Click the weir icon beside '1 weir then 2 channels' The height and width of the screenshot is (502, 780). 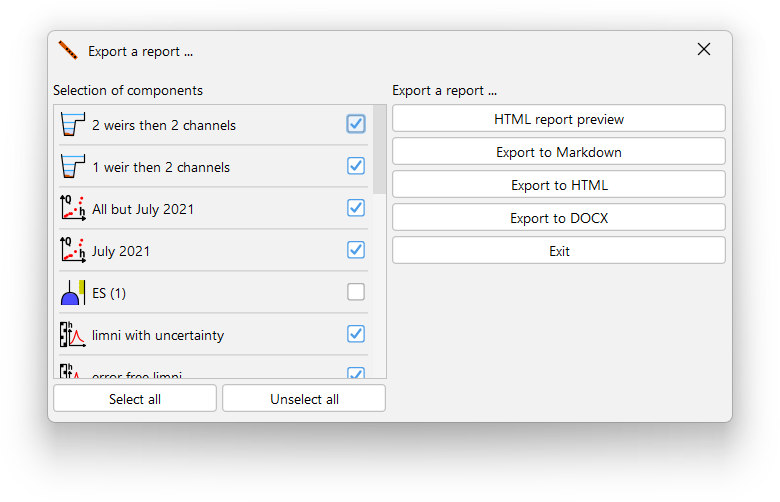72,167
